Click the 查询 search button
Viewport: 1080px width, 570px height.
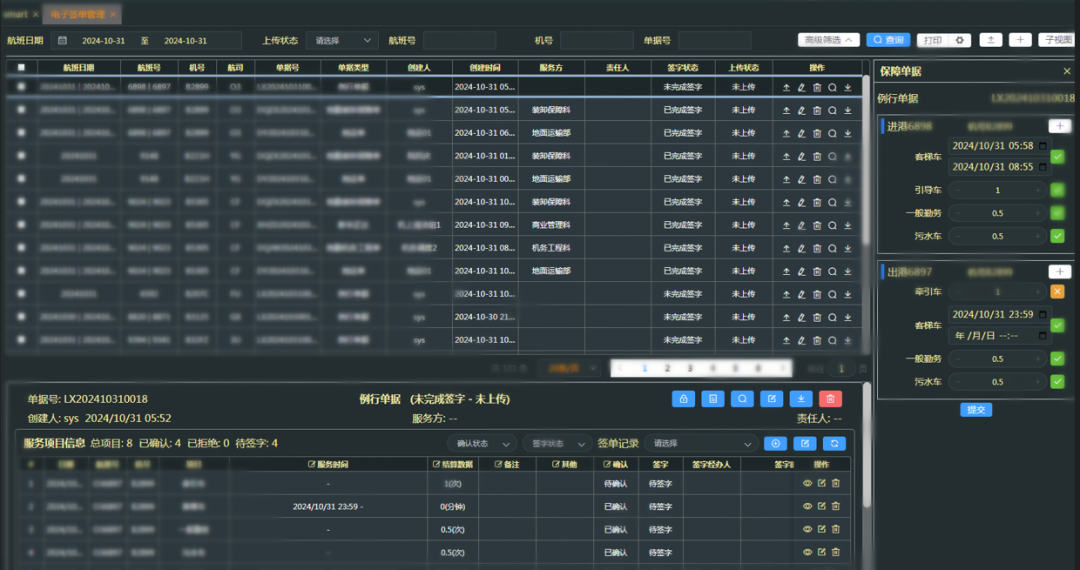(888, 40)
